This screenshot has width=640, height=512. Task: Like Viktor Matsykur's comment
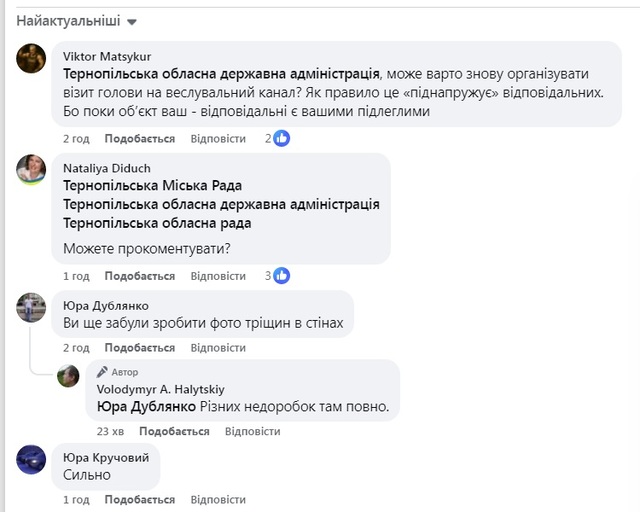point(139,139)
